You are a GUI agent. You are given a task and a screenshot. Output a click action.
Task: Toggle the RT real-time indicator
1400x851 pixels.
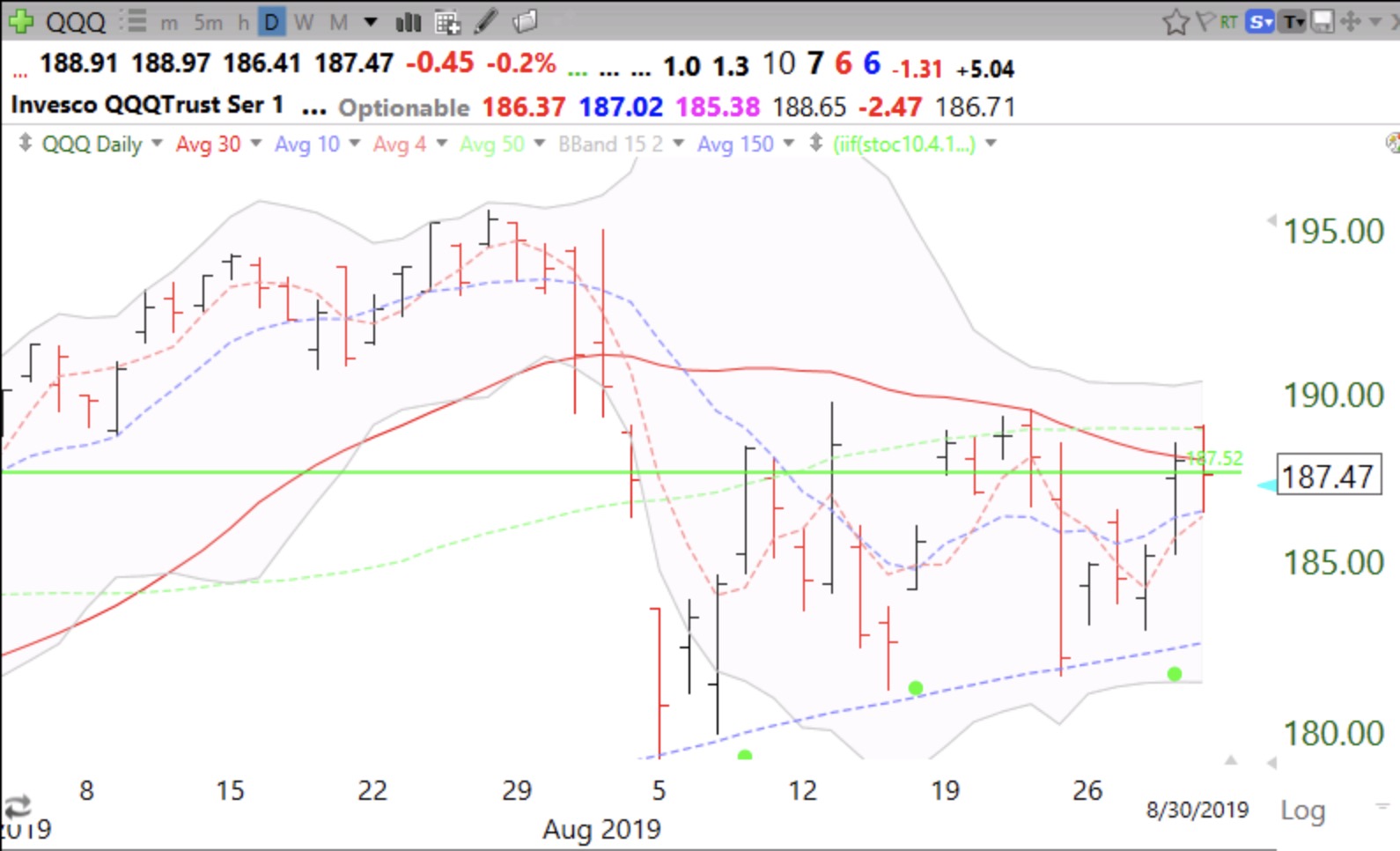coord(1229,22)
